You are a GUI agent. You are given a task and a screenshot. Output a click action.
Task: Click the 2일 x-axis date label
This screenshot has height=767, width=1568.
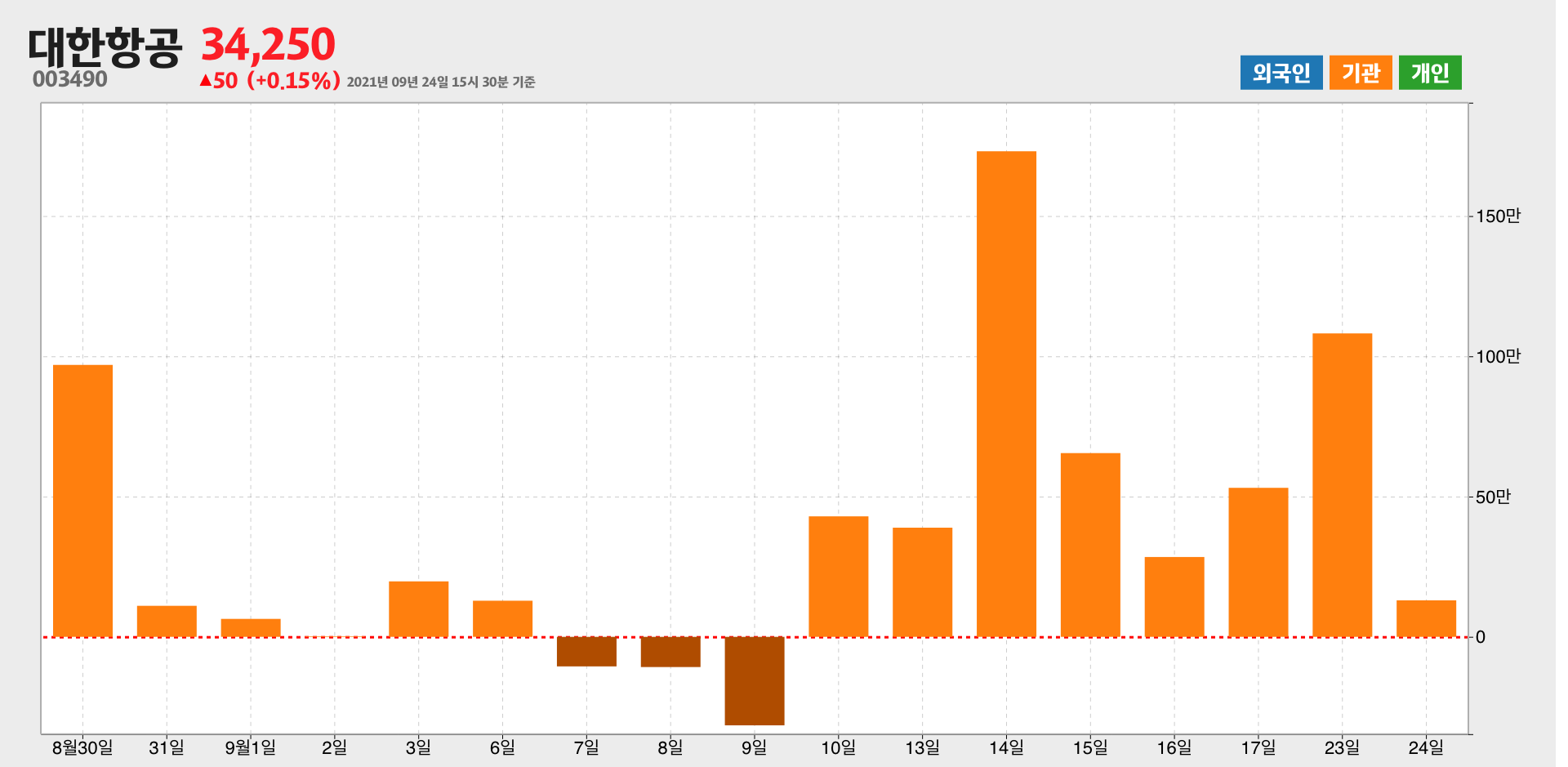(335, 747)
